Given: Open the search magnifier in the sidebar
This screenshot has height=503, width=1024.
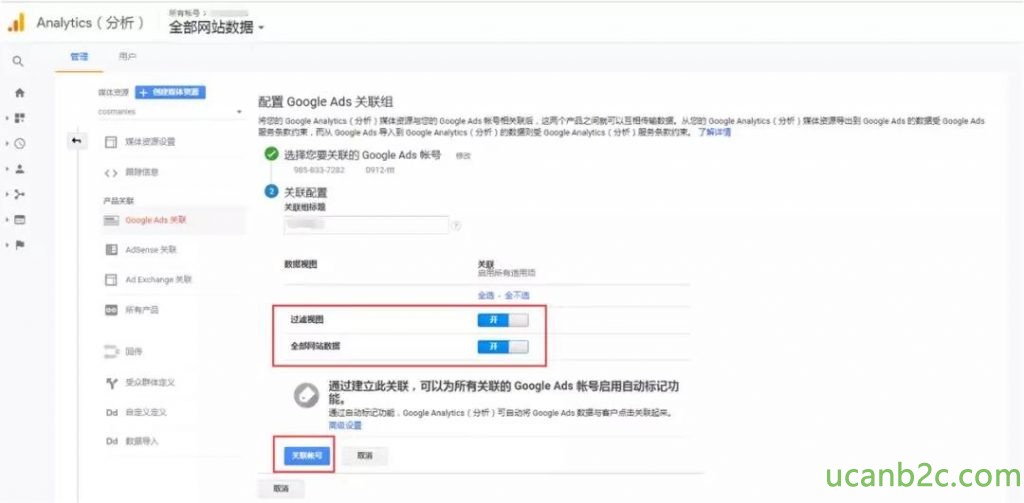Looking at the screenshot, I should [18, 61].
